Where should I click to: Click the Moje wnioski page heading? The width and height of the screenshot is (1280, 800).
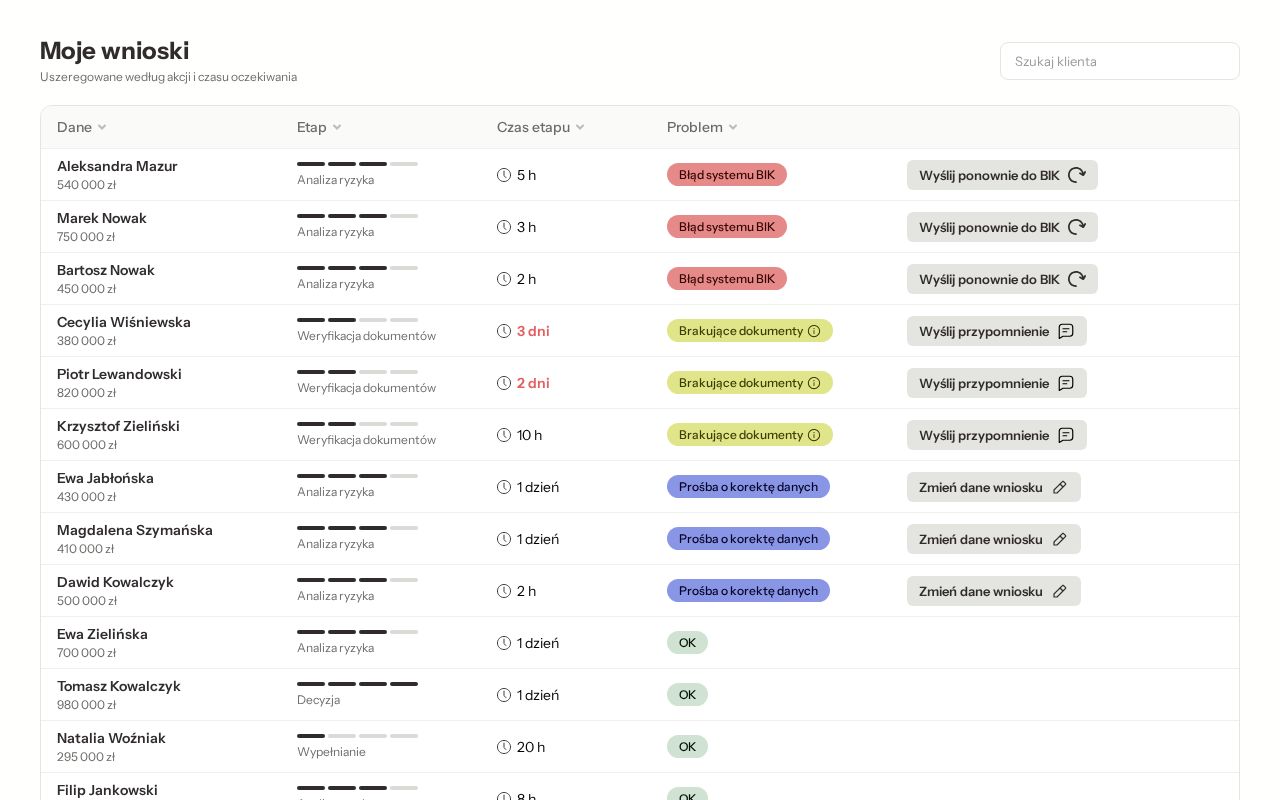click(115, 51)
